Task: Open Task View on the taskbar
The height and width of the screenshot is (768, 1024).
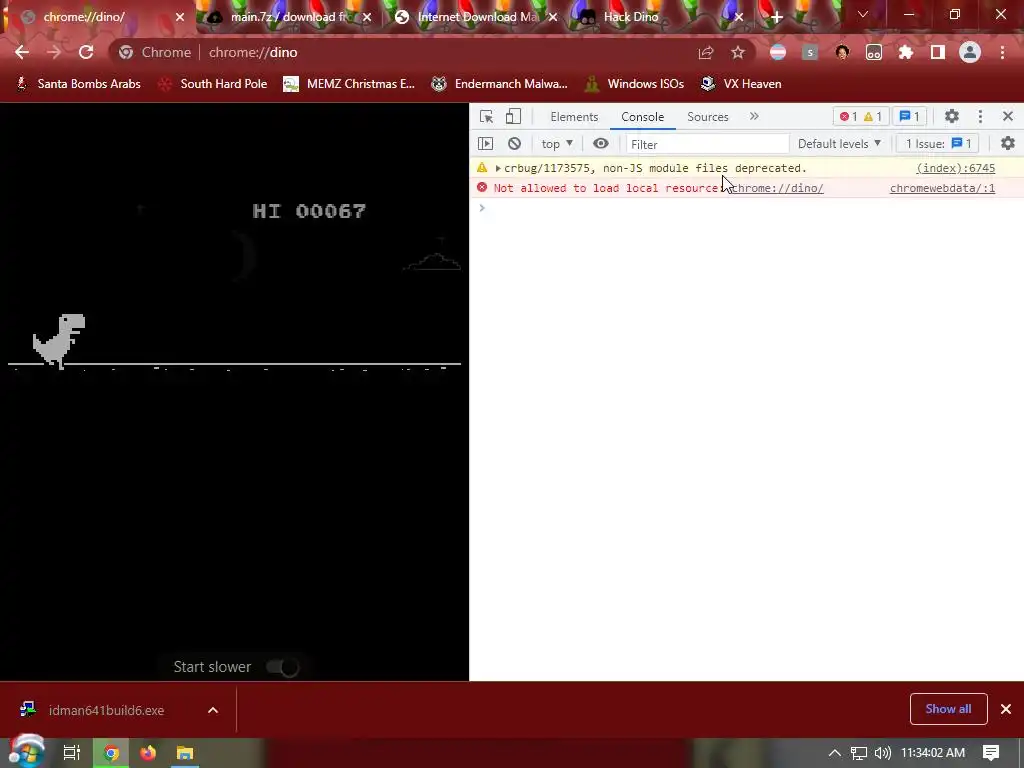Action: point(72,753)
